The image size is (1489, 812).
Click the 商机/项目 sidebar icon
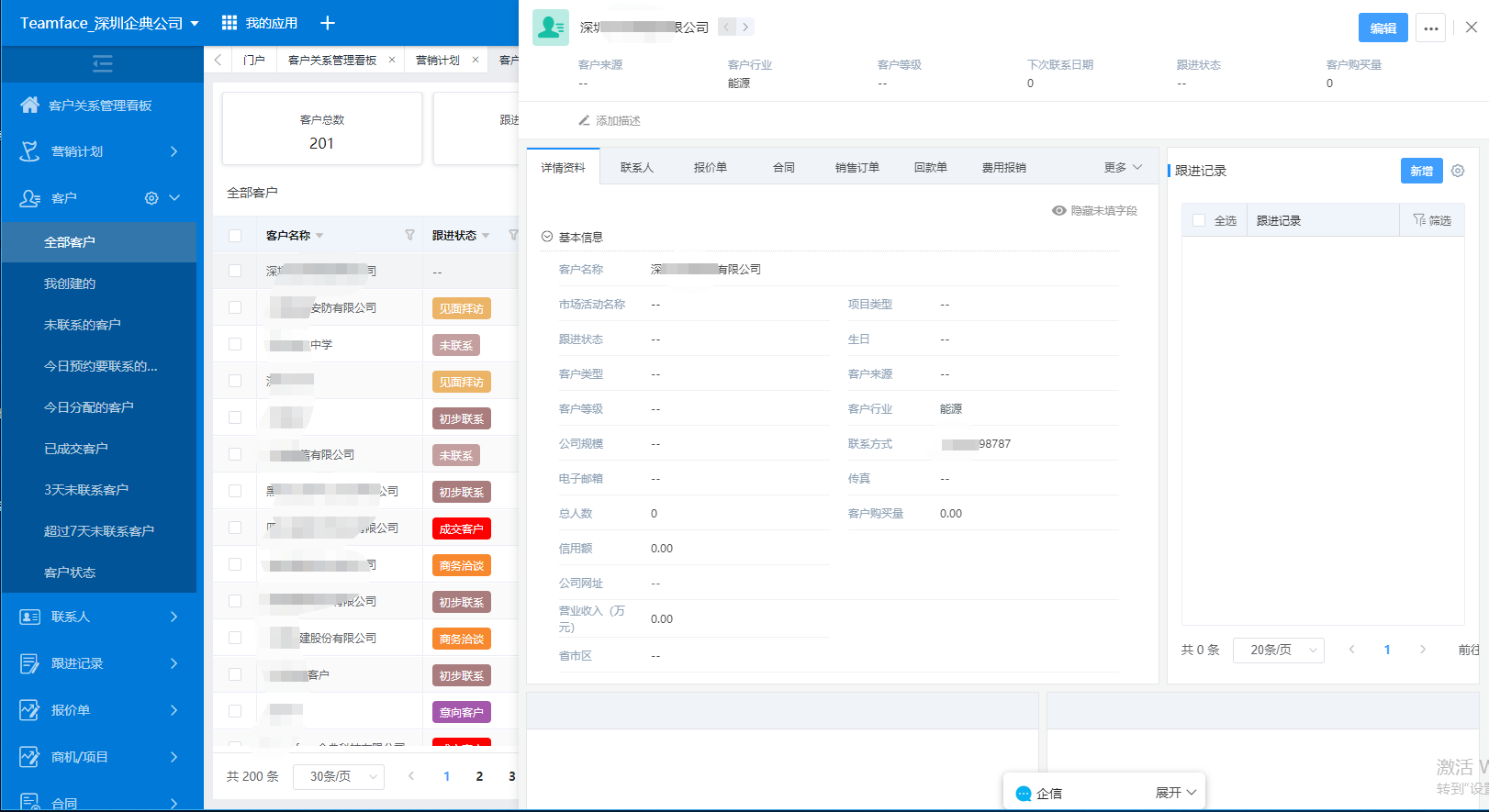[30, 757]
